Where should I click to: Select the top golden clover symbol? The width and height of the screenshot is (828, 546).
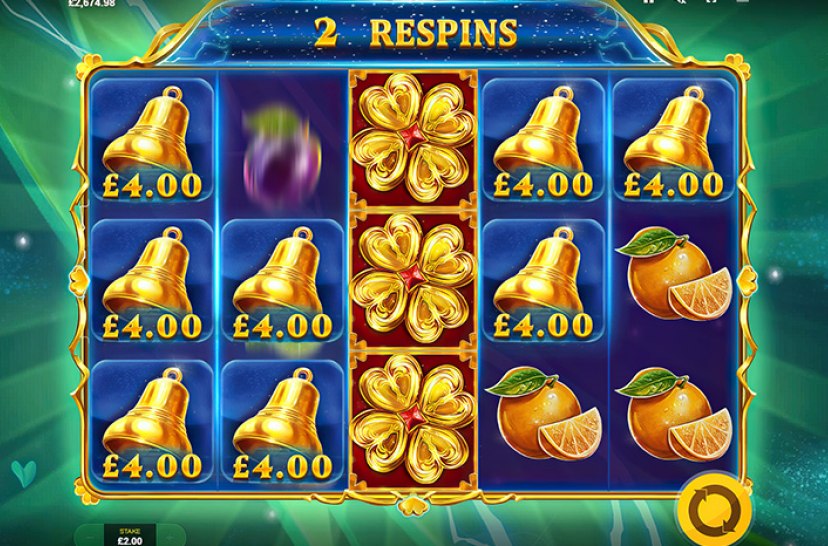coord(413,138)
